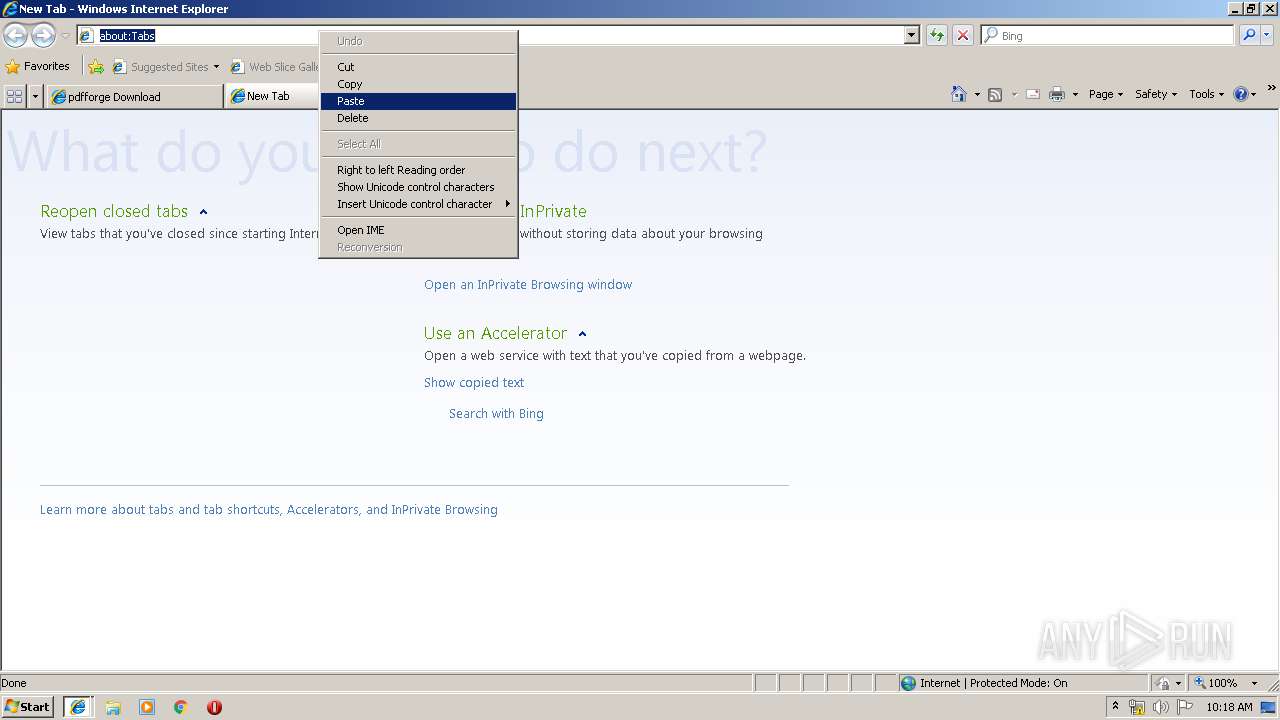The image size is (1280, 720).
Task: Click the Read Mail envelope icon
Action: point(1033,94)
